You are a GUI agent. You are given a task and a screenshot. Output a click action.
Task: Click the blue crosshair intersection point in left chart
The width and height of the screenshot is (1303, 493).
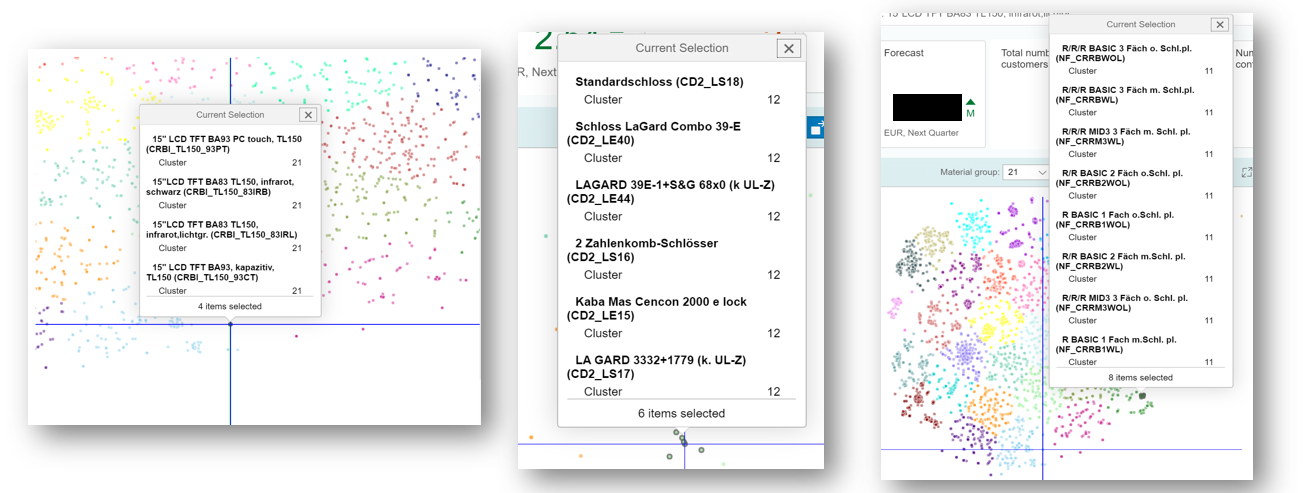[x=230, y=324]
